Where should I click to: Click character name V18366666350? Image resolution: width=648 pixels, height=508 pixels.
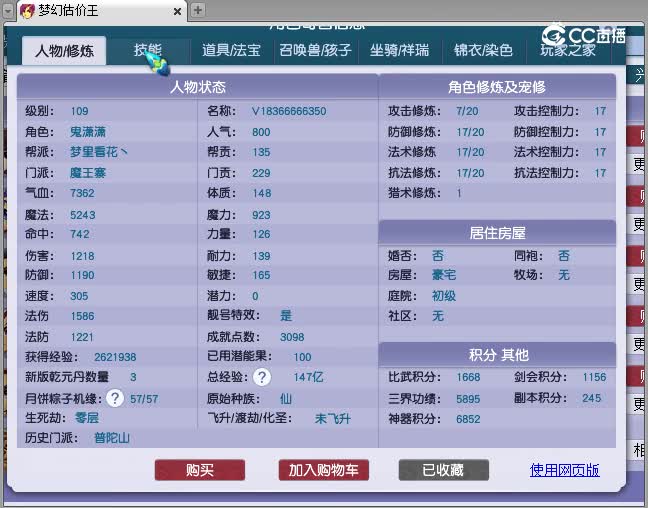[289, 111]
